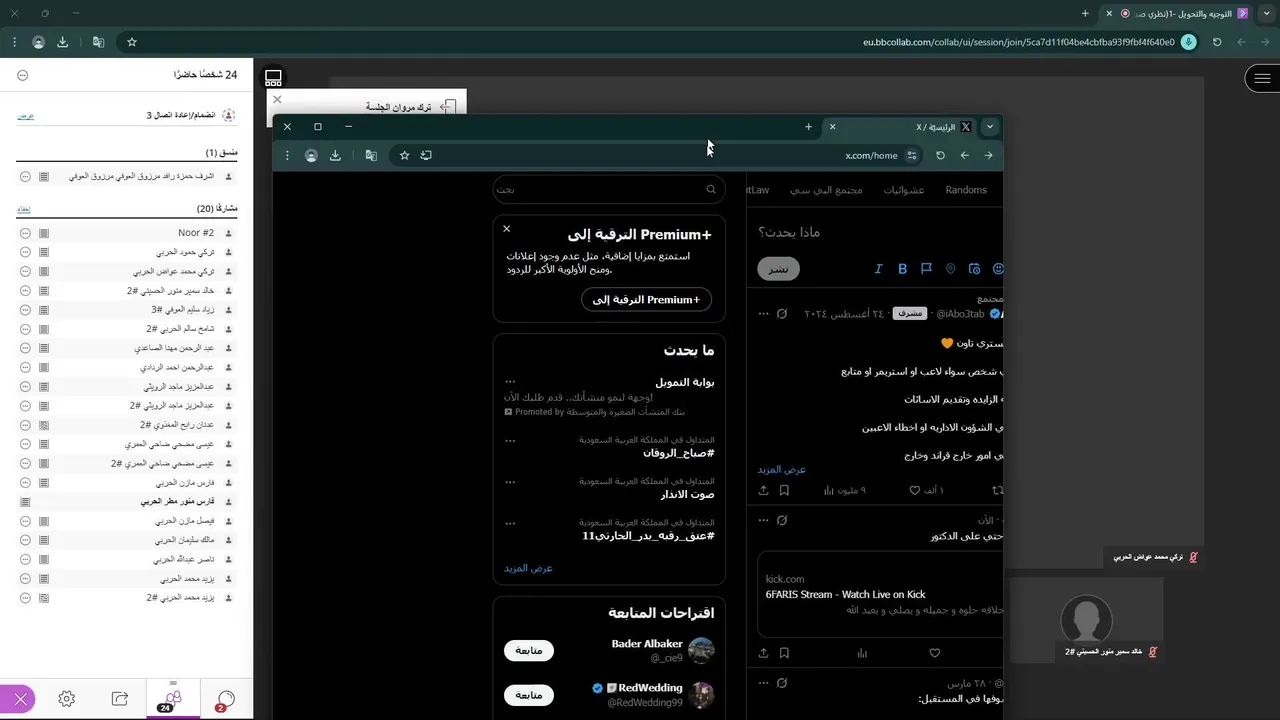Screen dimensions: 1280x720
Task: Click the location pin icon in composer
Action: point(950,269)
